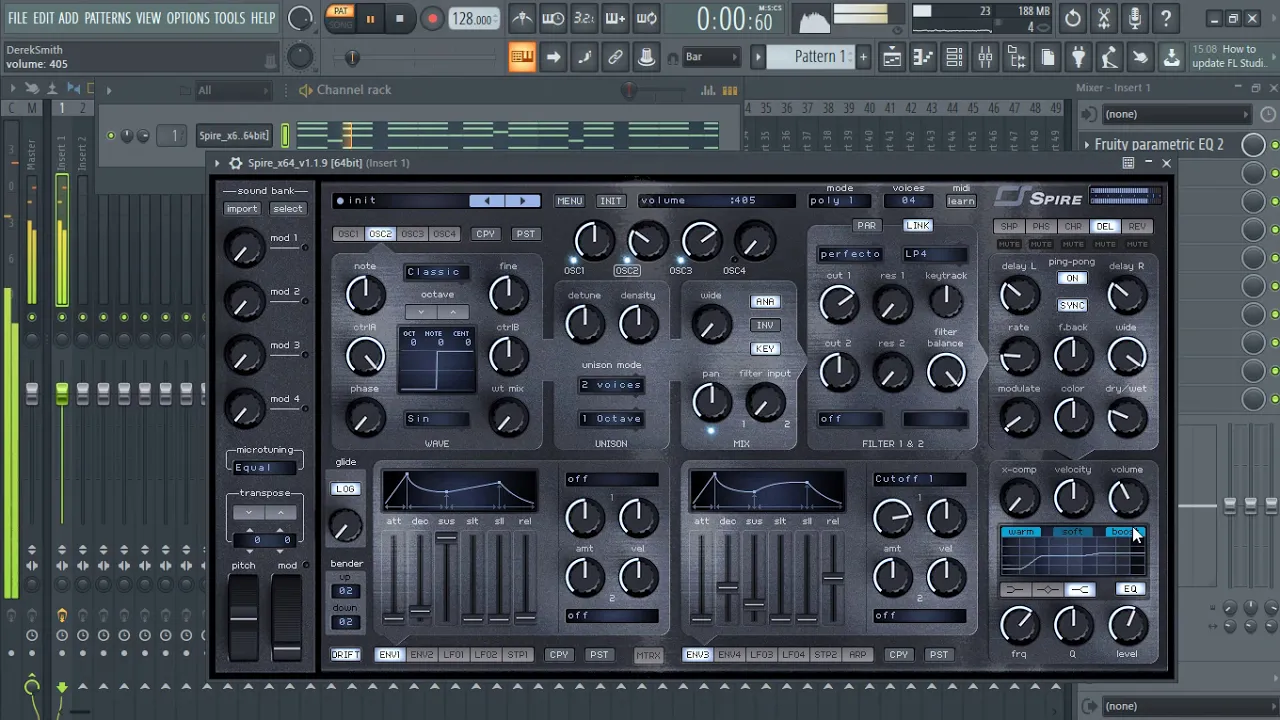Open help with the question mark icon
1280x720 pixels.
(1166, 19)
